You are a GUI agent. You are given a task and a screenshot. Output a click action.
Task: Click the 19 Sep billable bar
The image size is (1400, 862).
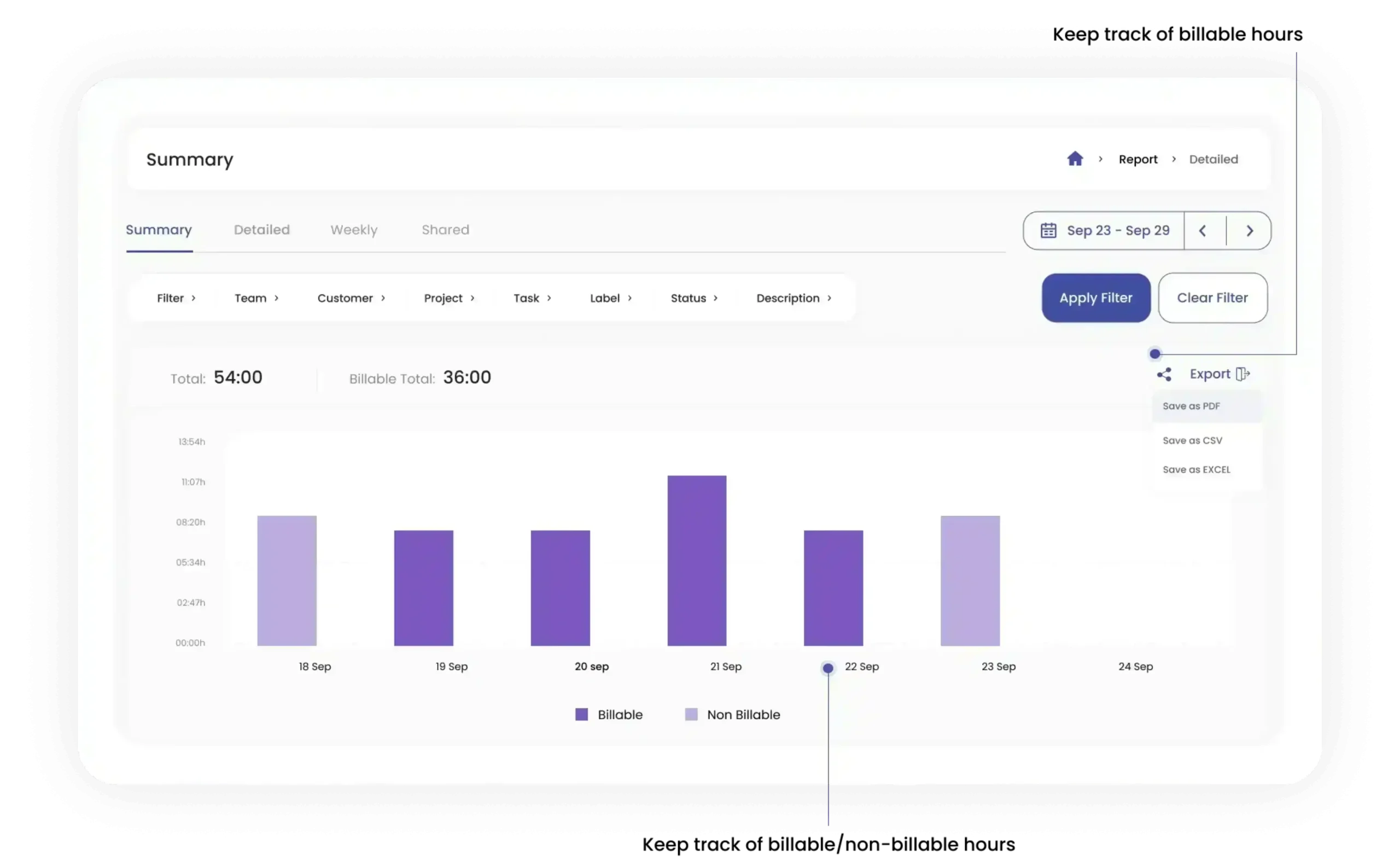click(x=423, y=588)
